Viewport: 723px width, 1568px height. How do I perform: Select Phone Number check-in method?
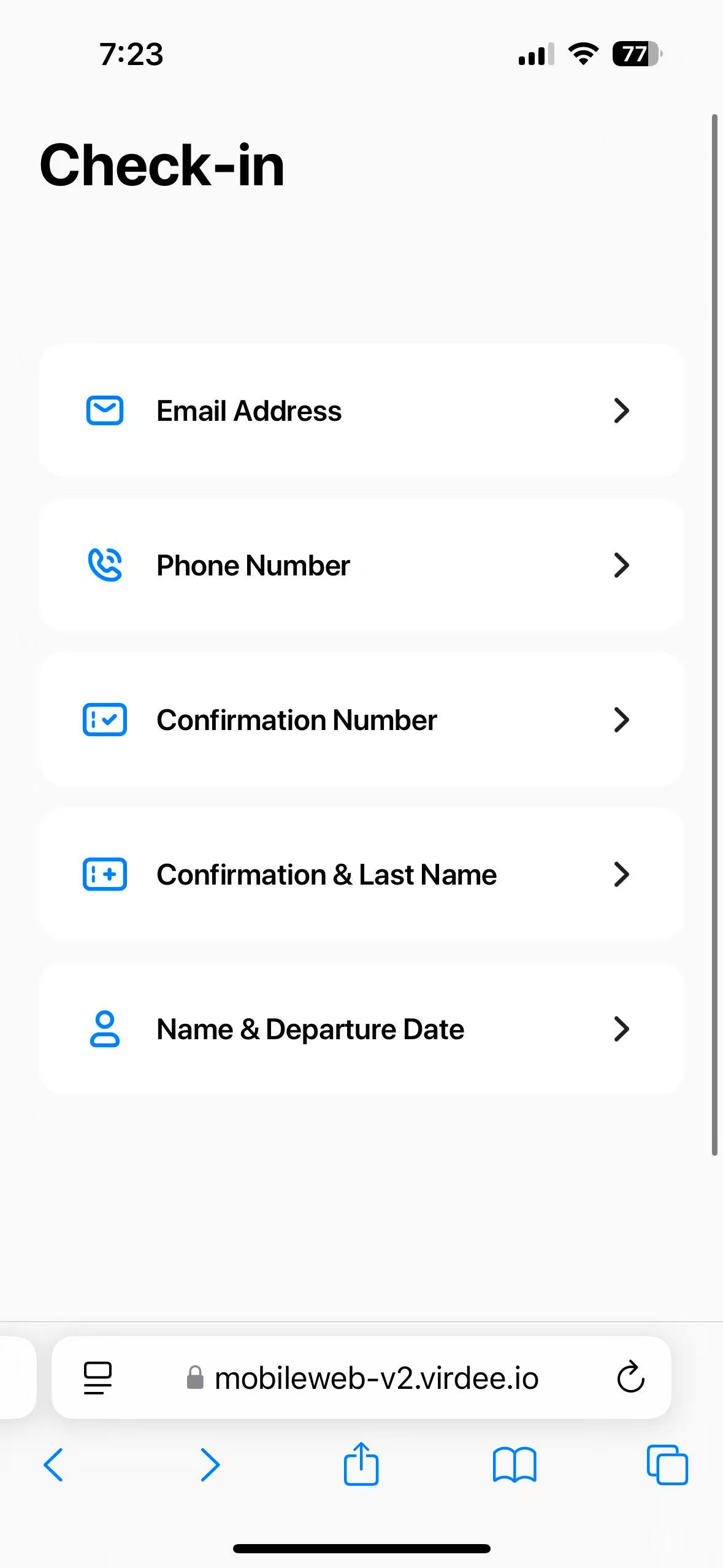tap(361, 565)
